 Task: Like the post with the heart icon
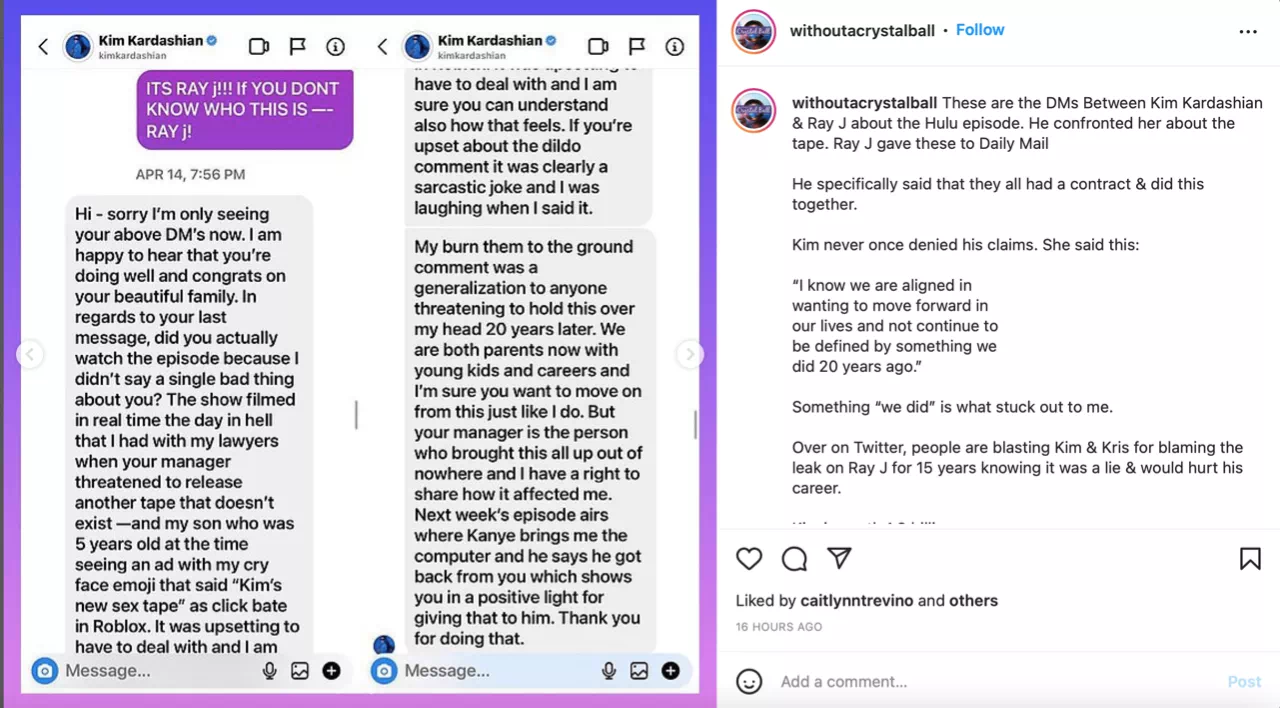[749, 558]
